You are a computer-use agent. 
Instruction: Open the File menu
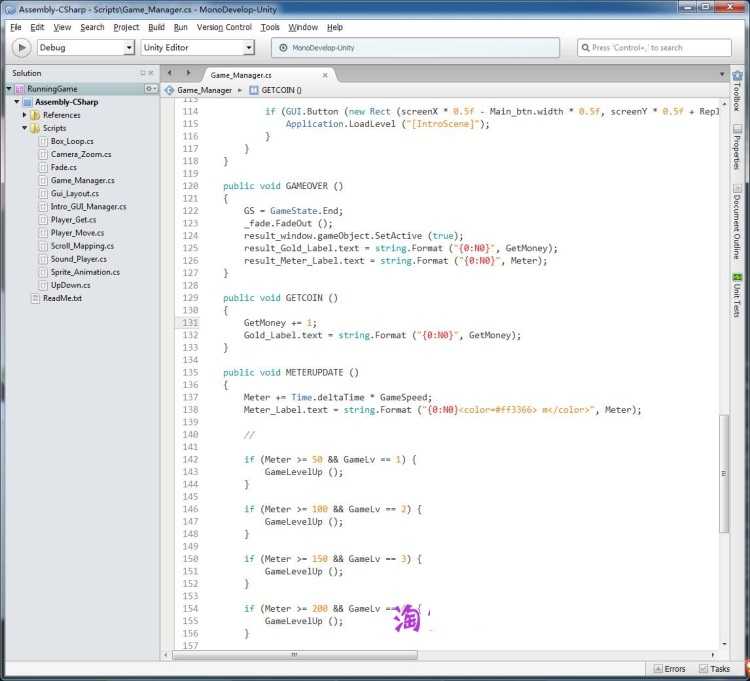click(16, 27)
